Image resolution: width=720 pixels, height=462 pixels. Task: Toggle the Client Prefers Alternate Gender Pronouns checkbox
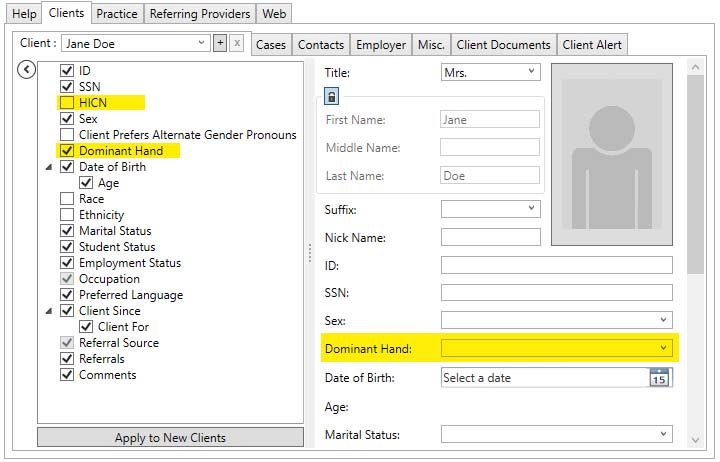tap(67, 135)
